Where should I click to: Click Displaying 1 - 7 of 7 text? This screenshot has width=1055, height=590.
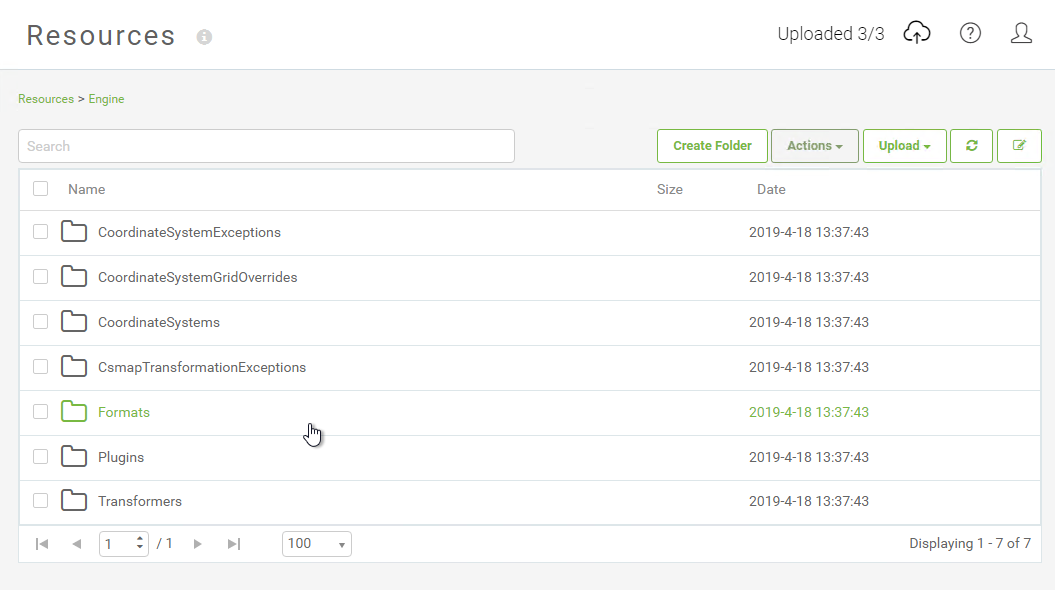pyautogui.click(x=970, y=544)
